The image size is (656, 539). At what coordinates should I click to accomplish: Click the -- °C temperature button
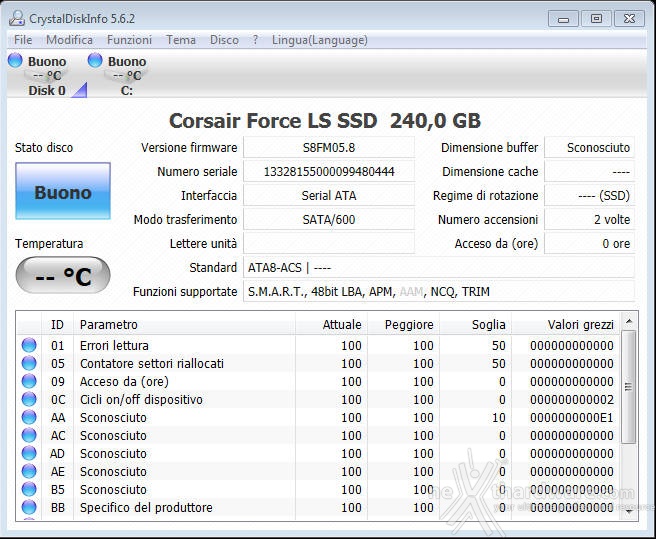63,275
